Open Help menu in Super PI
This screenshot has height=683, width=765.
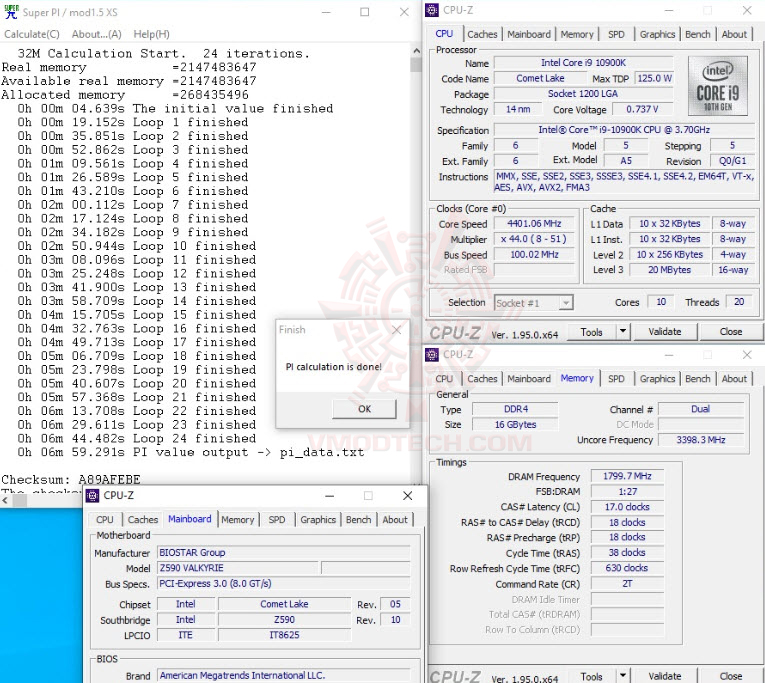click(x=151, y=34)
